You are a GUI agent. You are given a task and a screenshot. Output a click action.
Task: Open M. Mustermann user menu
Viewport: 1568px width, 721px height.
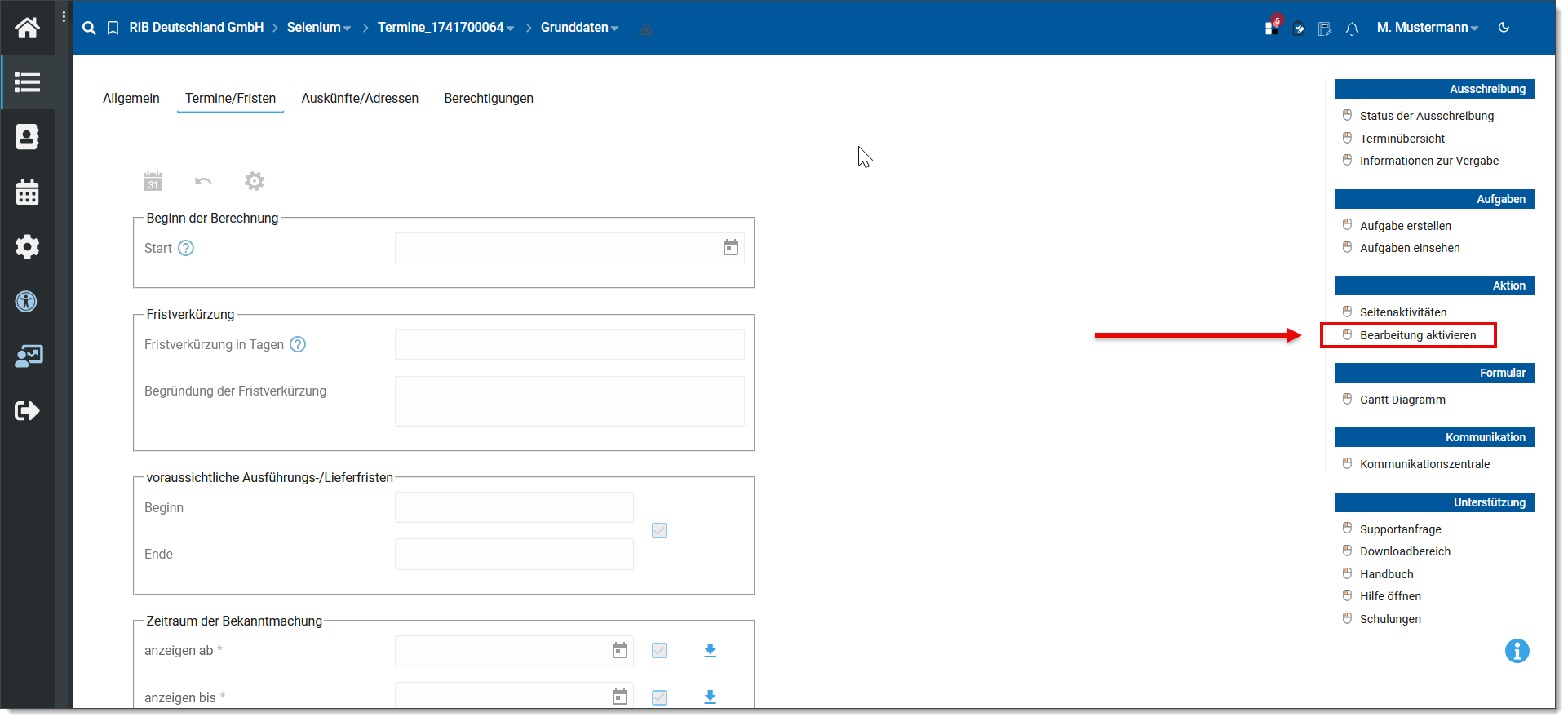[x=1427, y=28]
